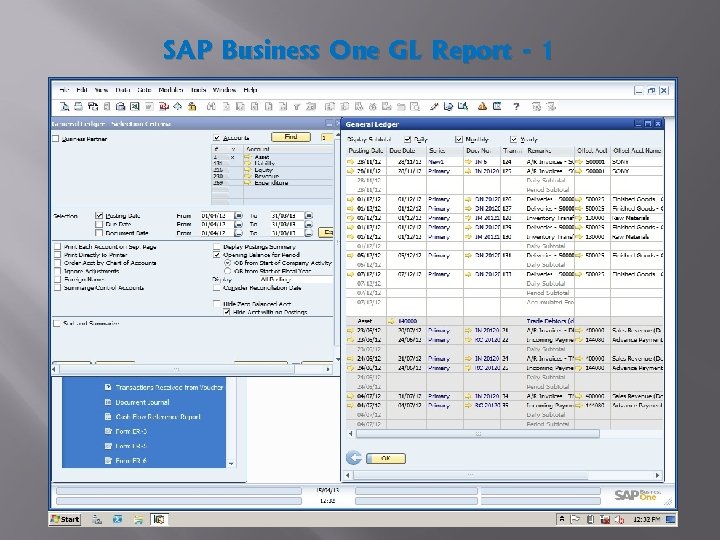Check Print Each Account on Sep. Page

point(57,247)
